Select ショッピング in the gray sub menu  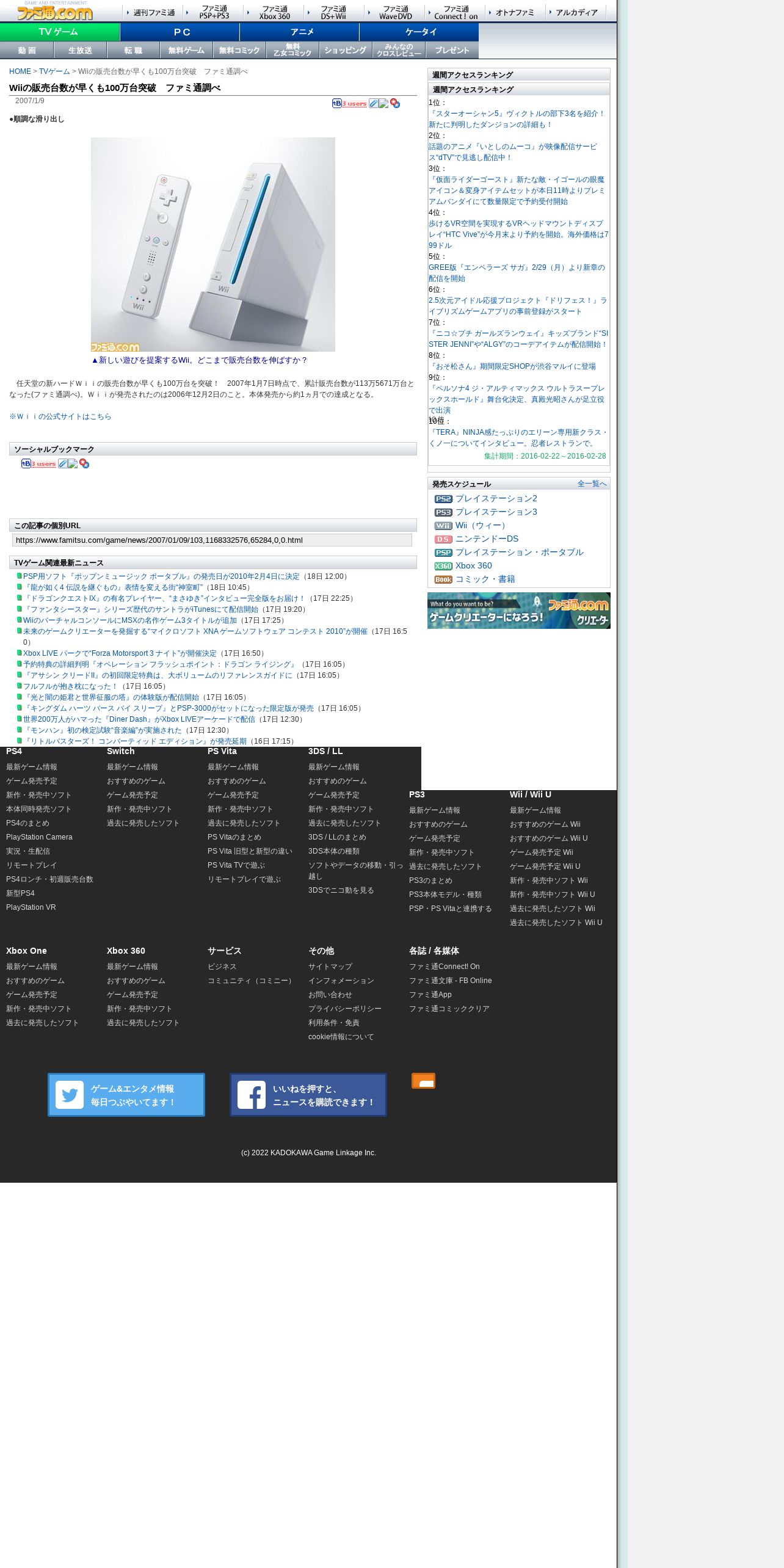tap(346, 50)
